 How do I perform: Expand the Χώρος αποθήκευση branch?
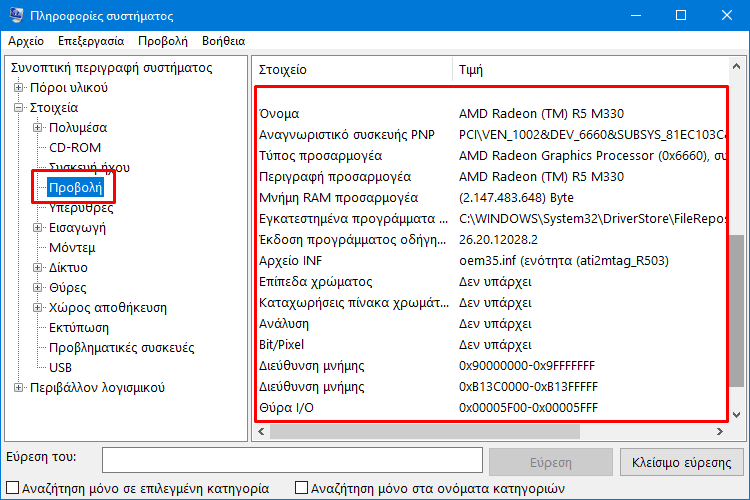tap(37, 308)
